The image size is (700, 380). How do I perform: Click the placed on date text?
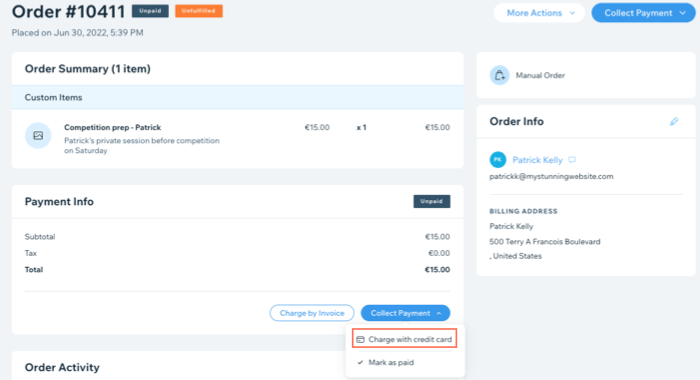pos(77,33)
